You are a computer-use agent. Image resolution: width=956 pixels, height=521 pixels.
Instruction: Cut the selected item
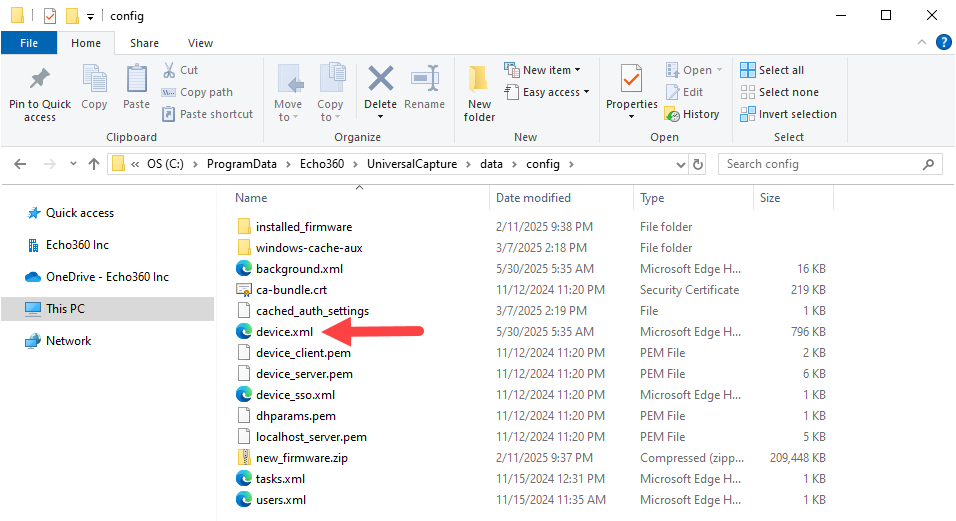click(x=180, y=70)
